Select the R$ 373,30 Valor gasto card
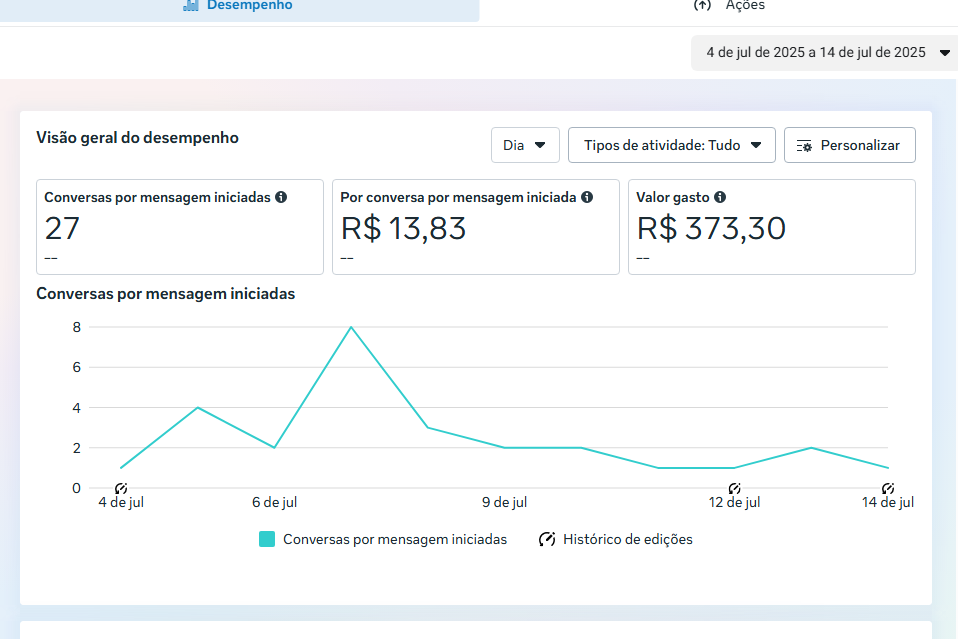 point(771,227)
